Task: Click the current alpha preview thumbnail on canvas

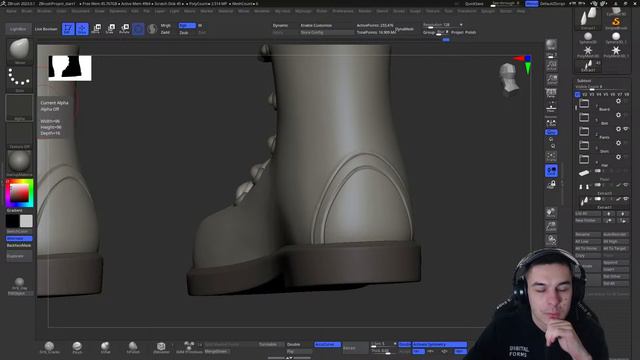Action: (x=70, y=68)
